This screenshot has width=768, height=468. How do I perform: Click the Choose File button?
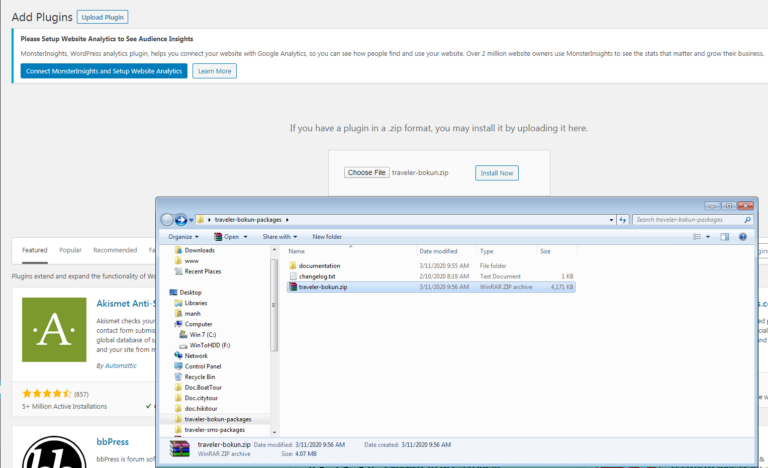tap(366, 173)
